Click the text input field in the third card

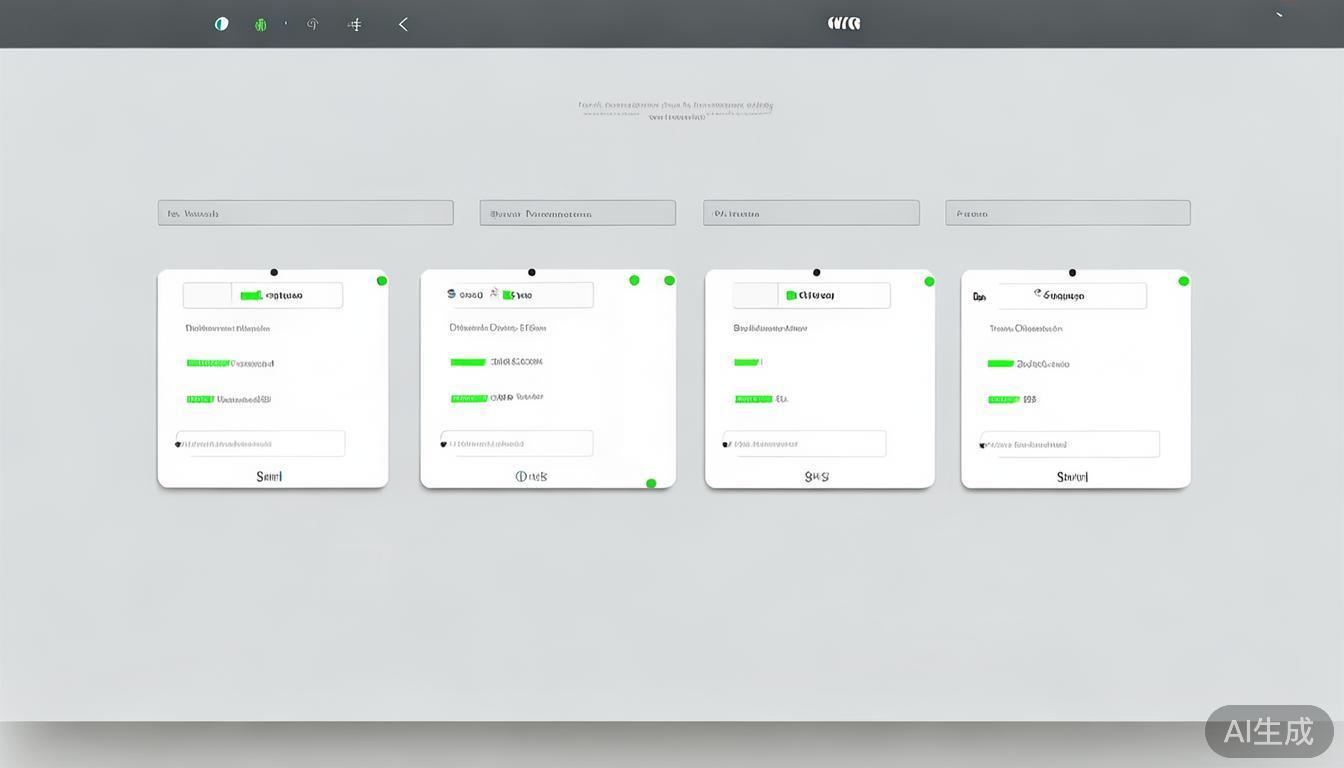tap(805, 443)
